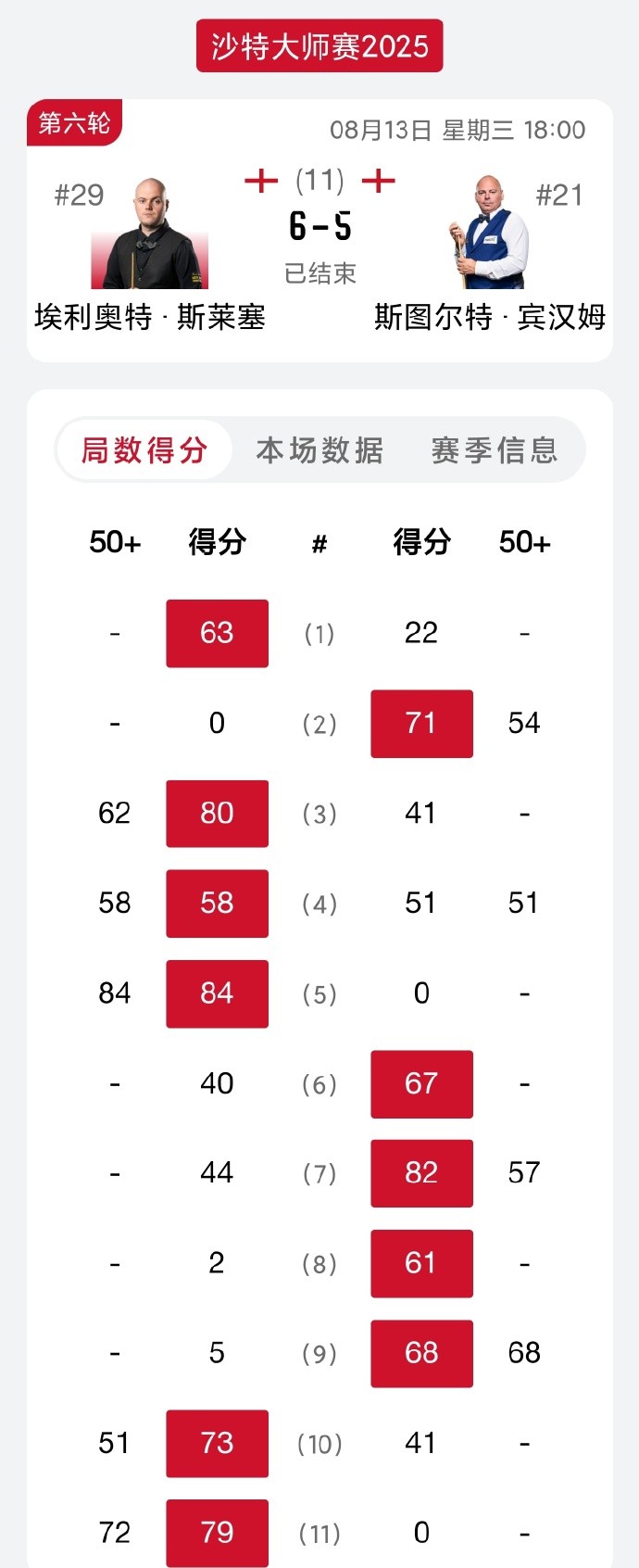Open the photo of player ranked #29
This screenshot has height=1568, width=639.
click(x=150, y=234)
